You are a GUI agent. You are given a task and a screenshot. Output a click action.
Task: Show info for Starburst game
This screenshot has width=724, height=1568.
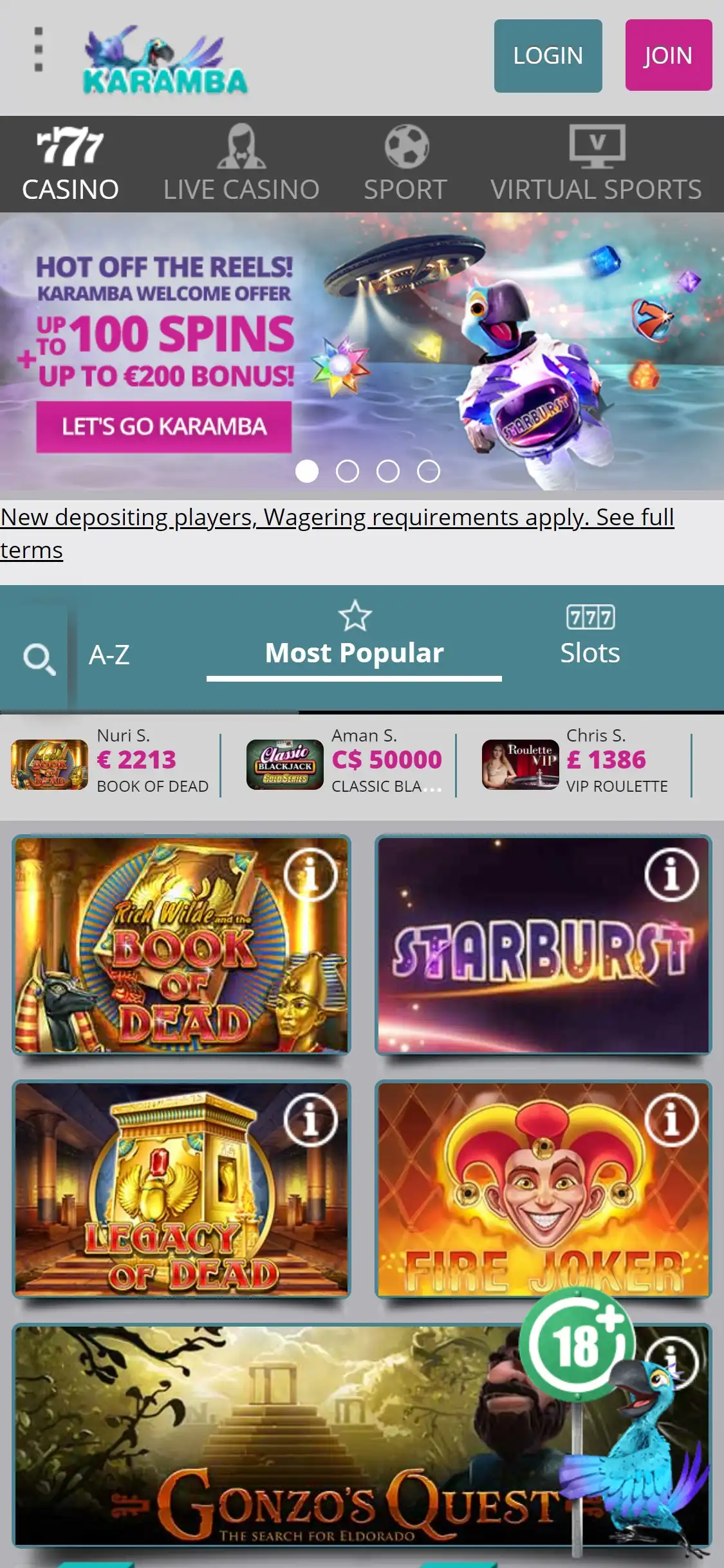671,875
